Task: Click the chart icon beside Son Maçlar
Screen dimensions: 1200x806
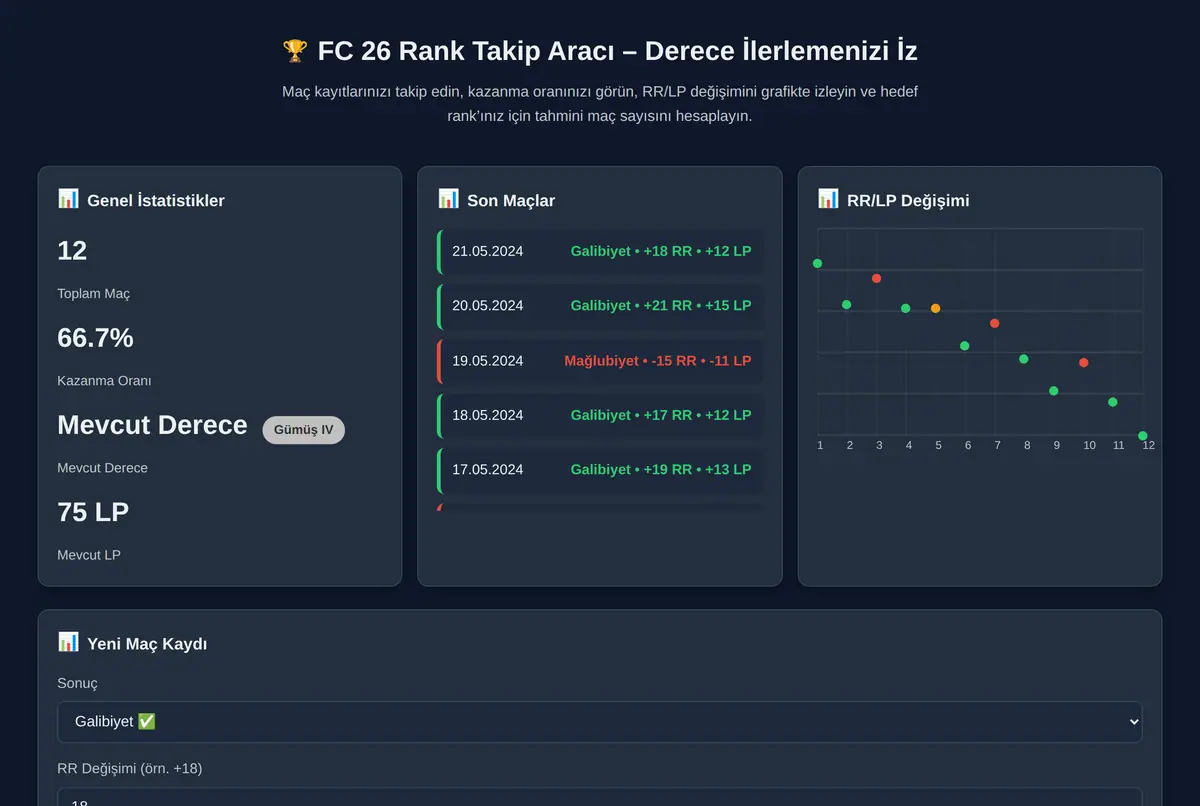Action: click(448, 199)
